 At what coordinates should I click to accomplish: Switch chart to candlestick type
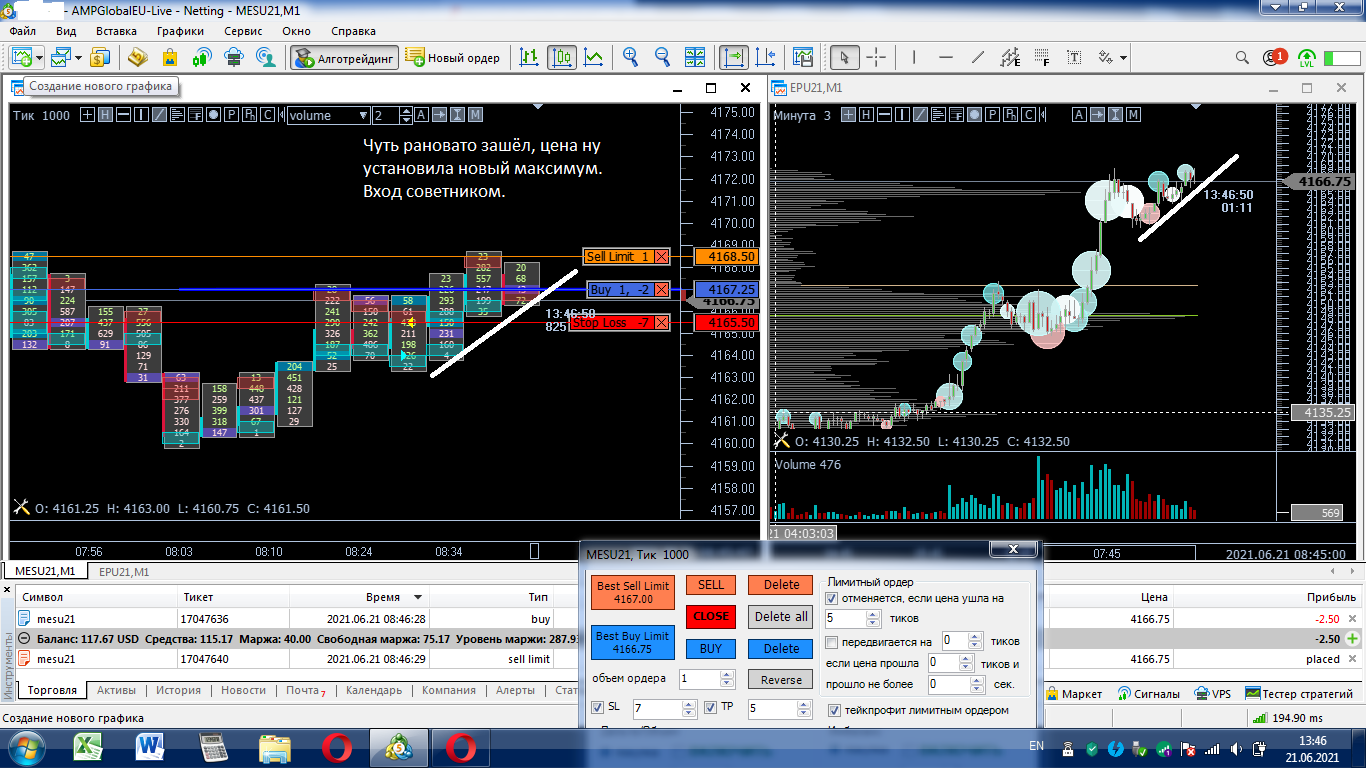562,57
